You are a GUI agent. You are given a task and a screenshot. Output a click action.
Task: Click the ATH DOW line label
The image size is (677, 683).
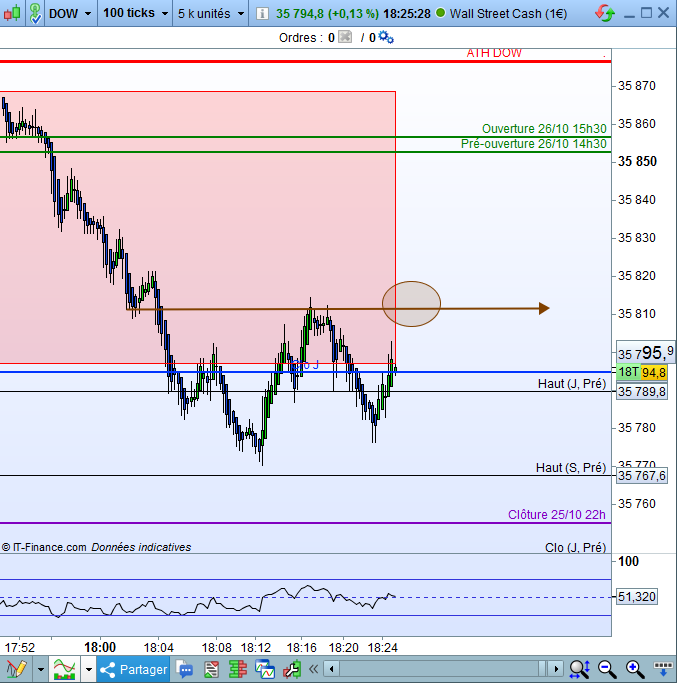tap(494, 53)
